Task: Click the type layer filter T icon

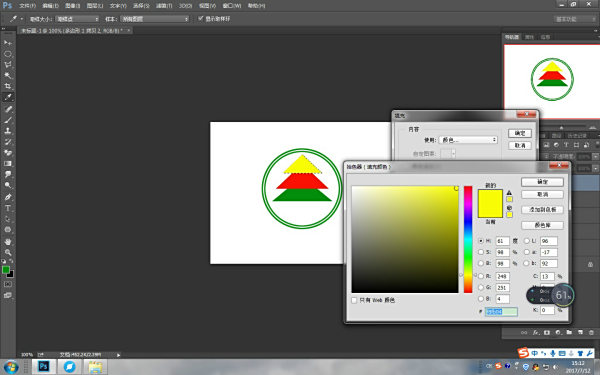Action: click(566, 145)
